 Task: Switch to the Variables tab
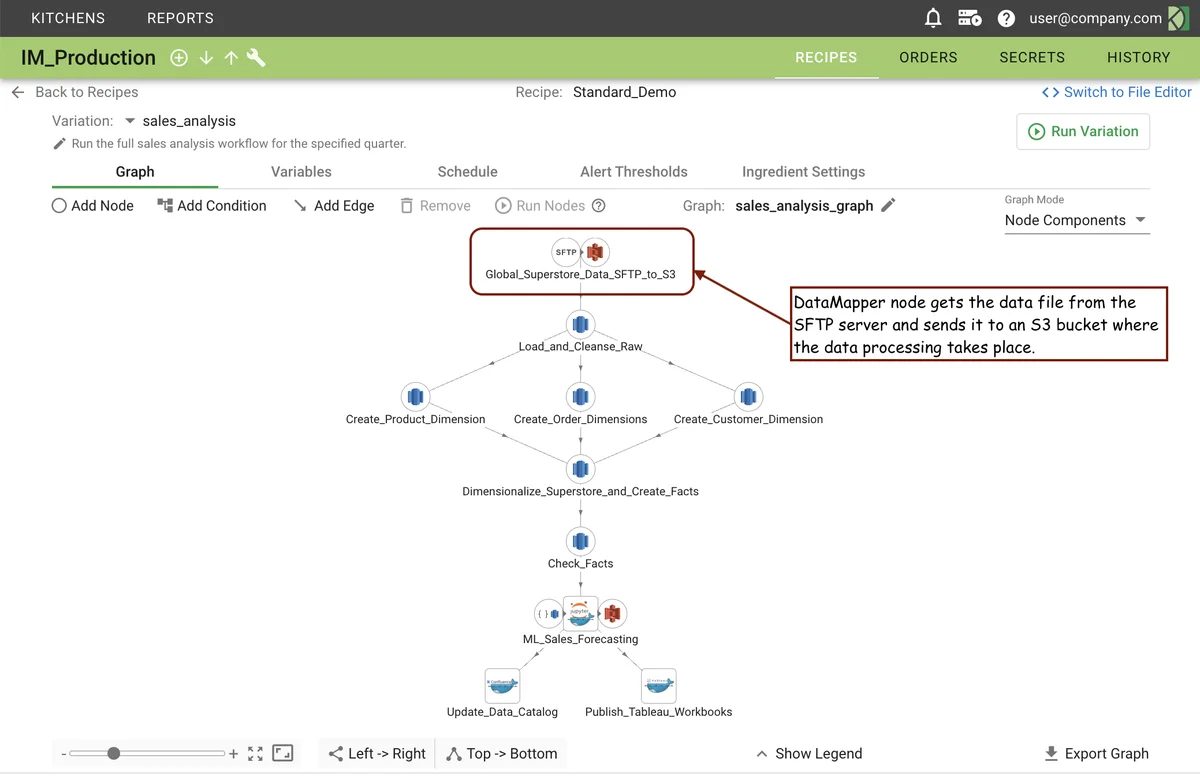click(x=301, y=172)
